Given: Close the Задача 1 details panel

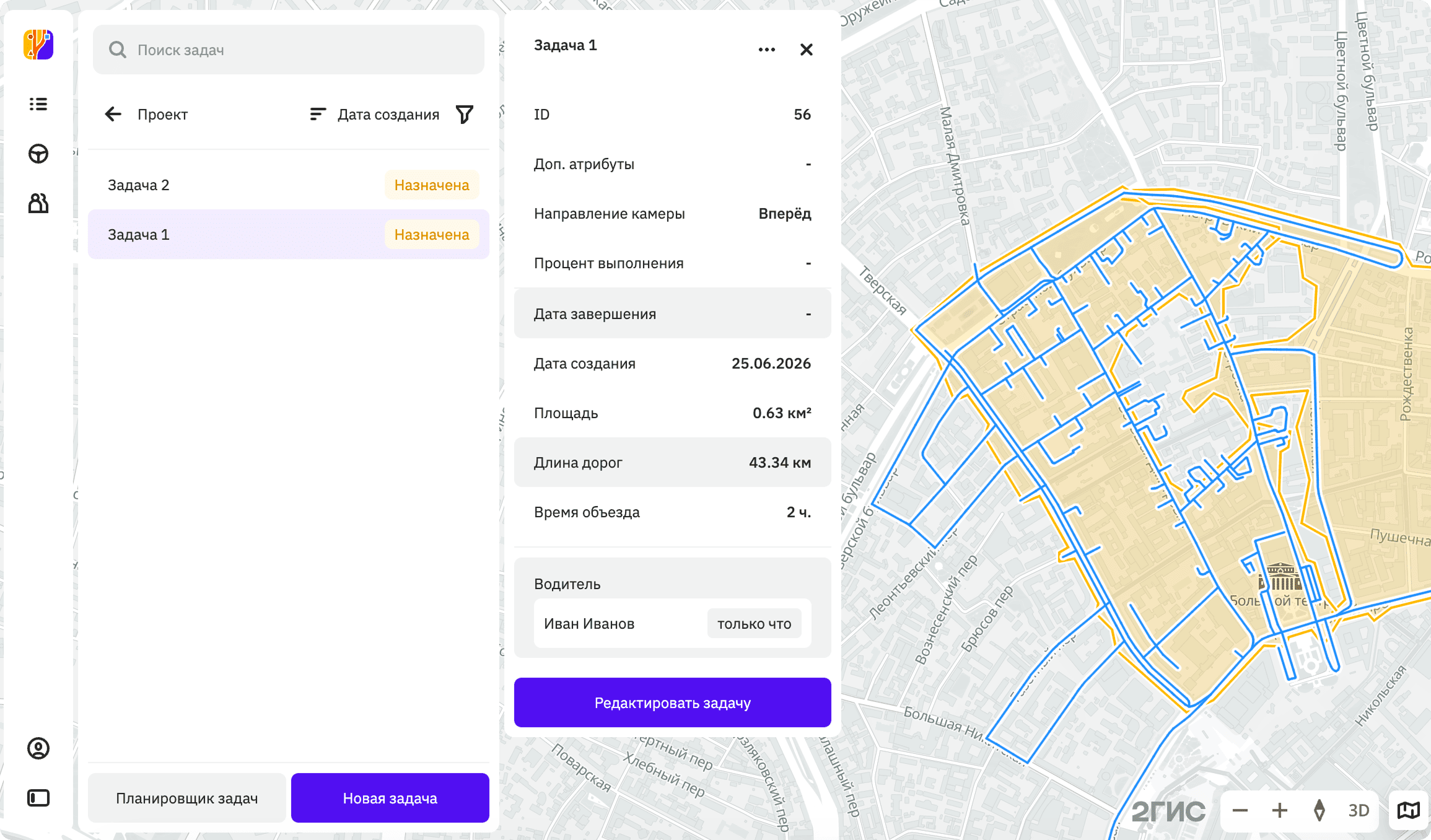Looking at the screenshot, I should 807,50.
